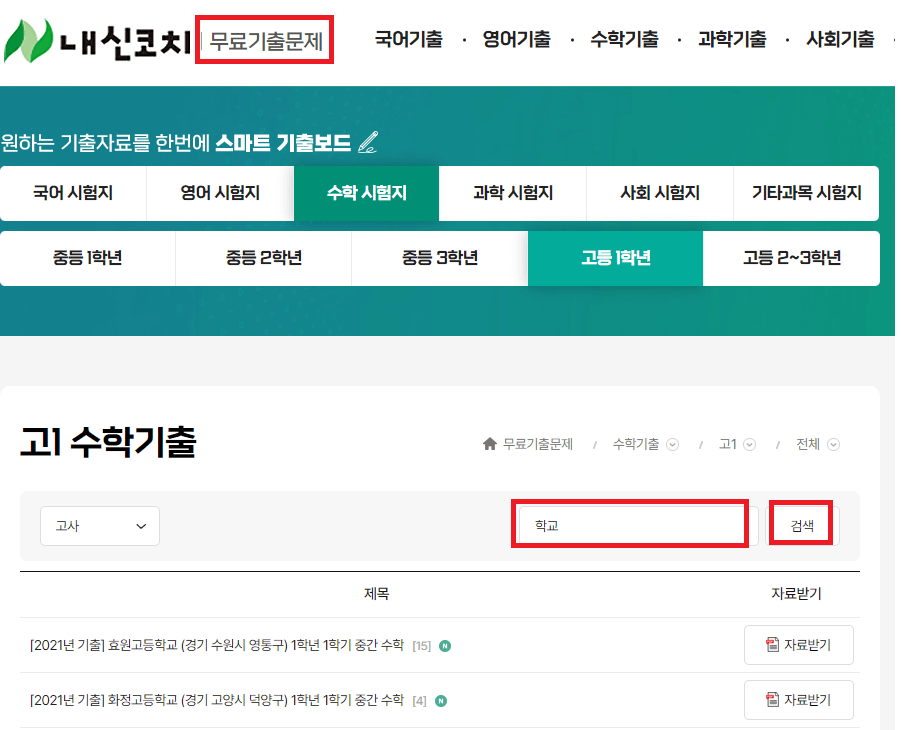The height and width of the screenshot is (730, 901).
Task: Select the 수학 시험지 tab
Action: pos(365,193)
